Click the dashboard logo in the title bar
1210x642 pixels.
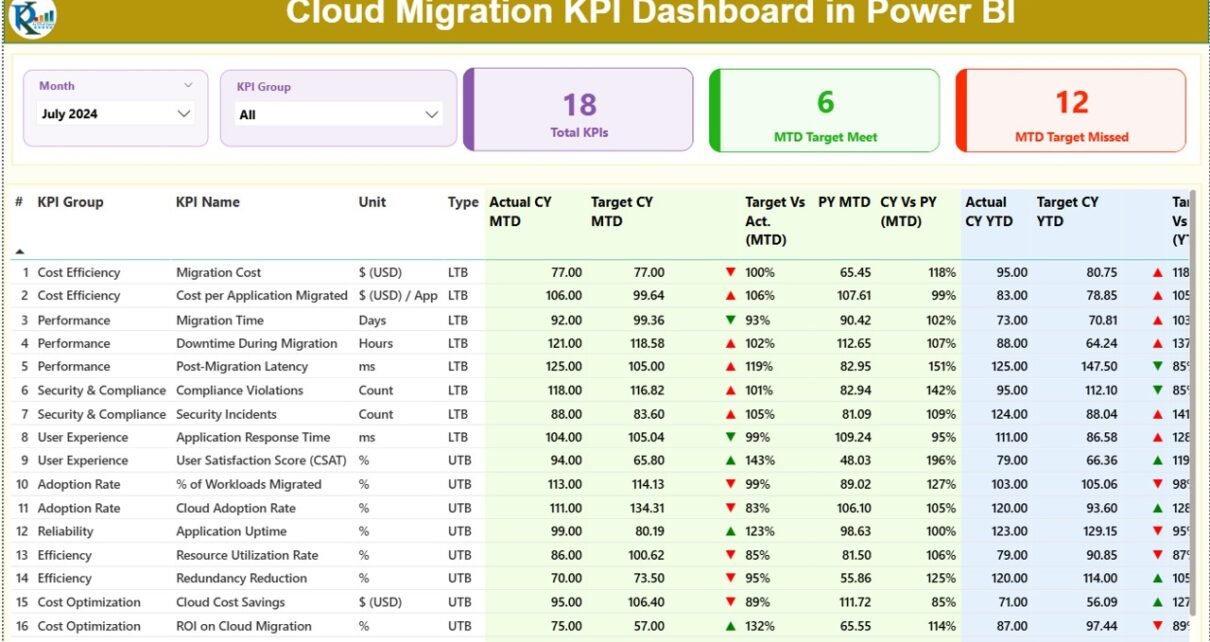point(31,17)
